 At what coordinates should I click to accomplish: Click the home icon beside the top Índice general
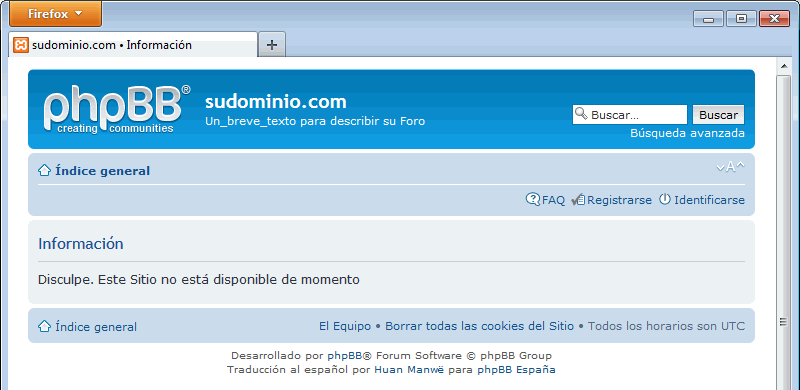click(44, 170)
